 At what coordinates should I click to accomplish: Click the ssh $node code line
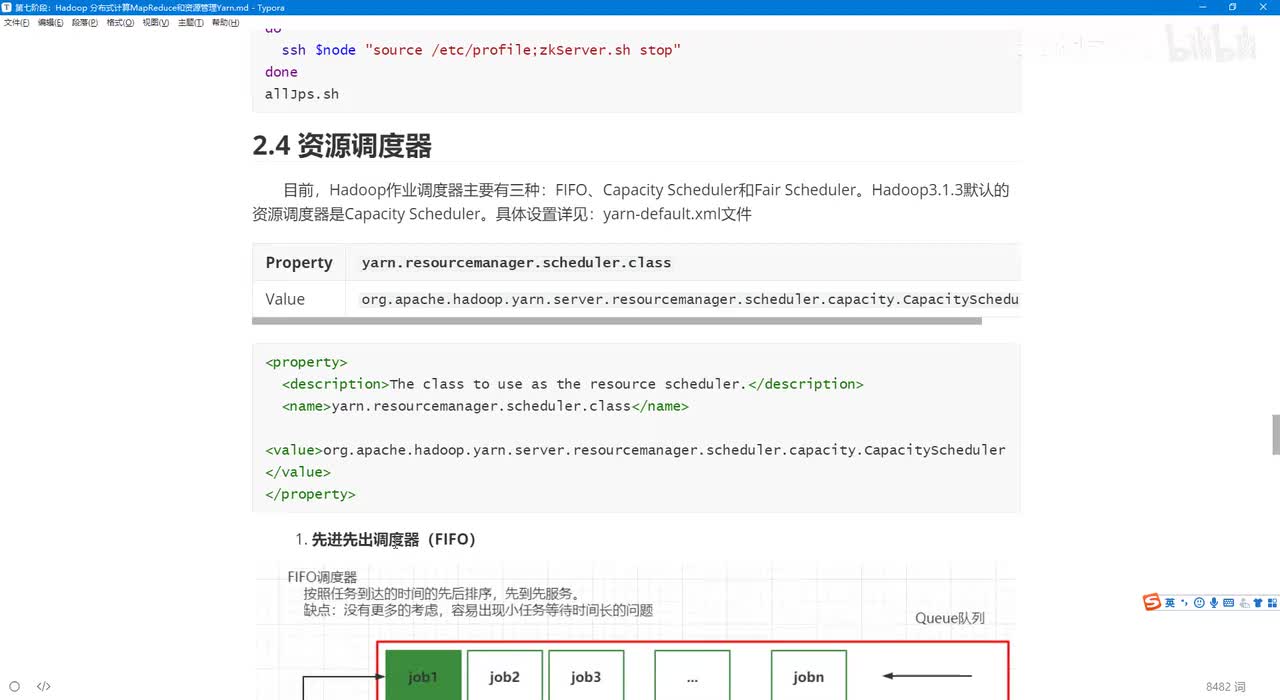point(481,50)
